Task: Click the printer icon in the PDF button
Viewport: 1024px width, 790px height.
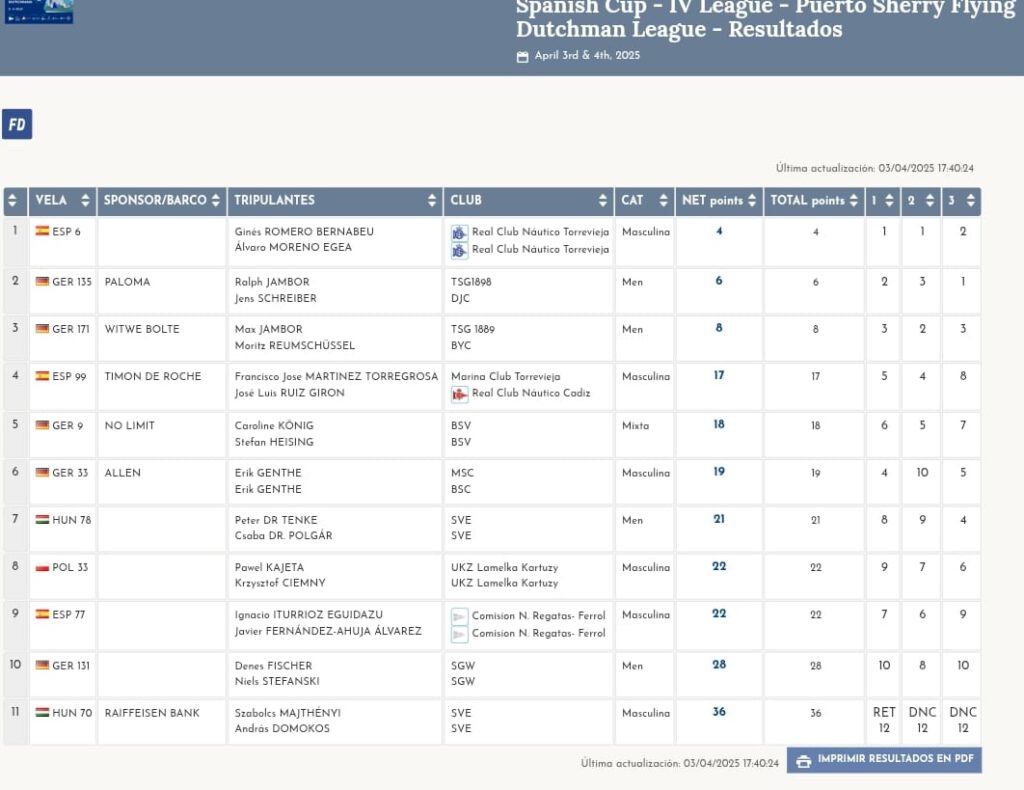Action: (804, 761)
